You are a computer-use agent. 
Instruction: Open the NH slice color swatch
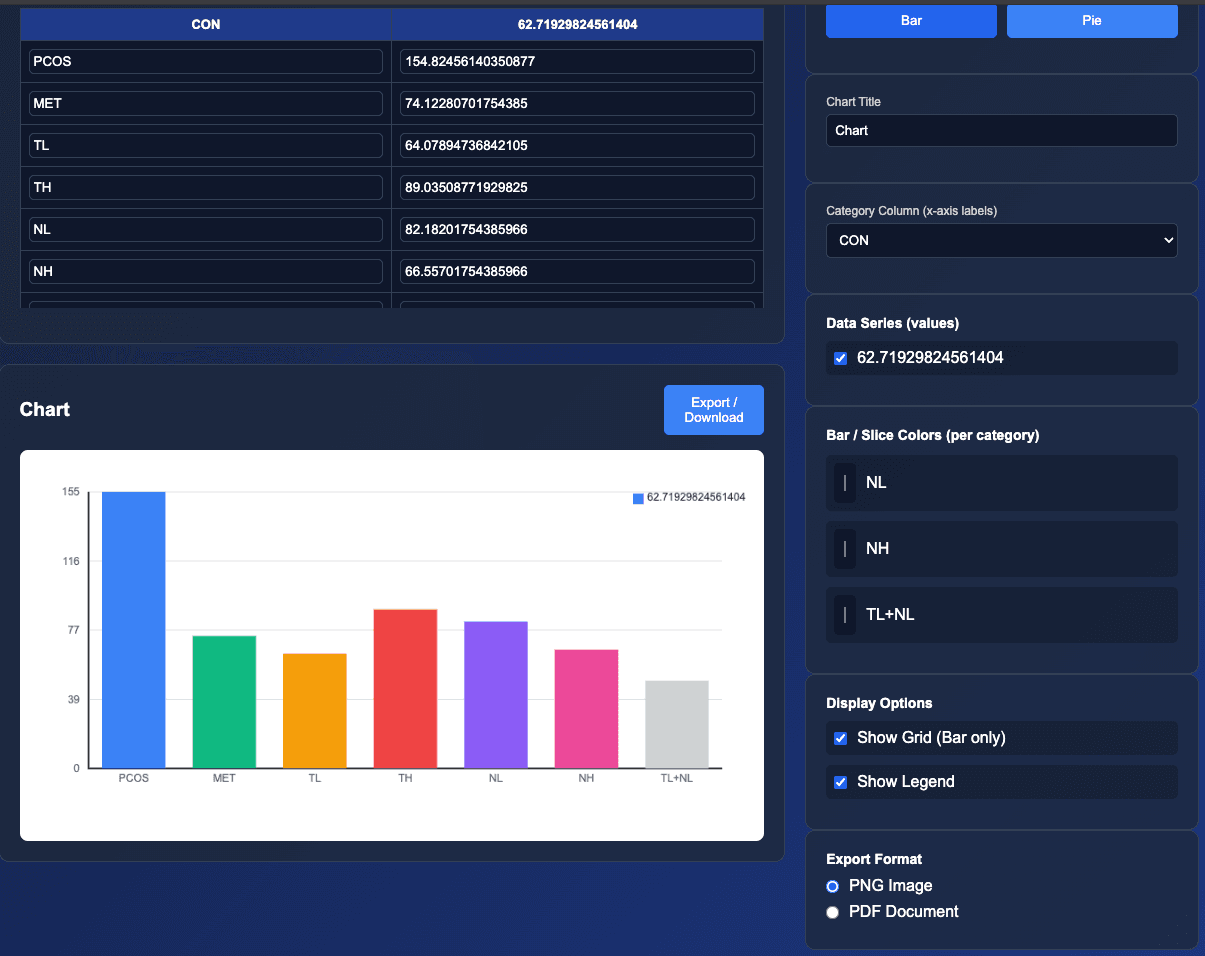click(843, 548)
